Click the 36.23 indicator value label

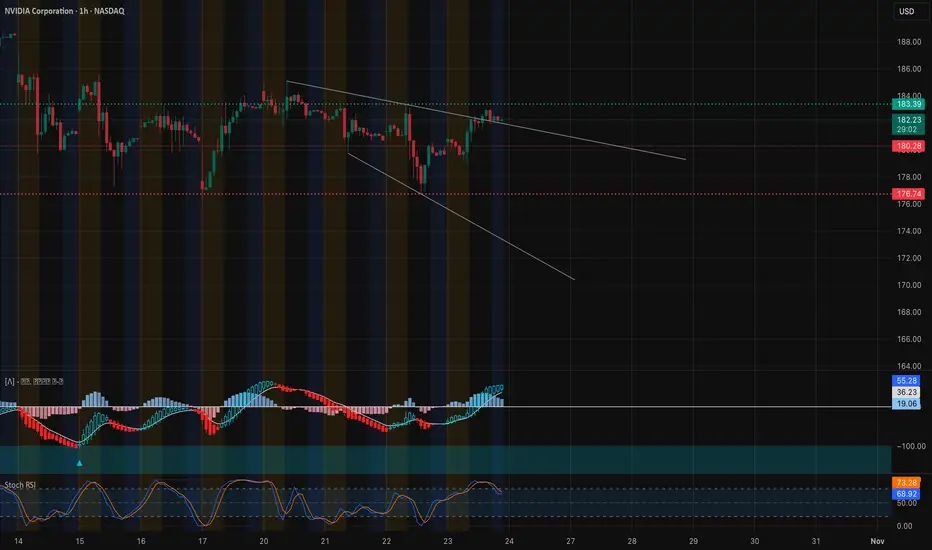point(906,392)
